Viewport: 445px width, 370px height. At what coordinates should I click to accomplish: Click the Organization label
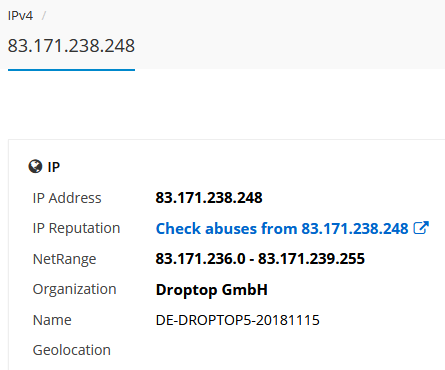[74, 290]
